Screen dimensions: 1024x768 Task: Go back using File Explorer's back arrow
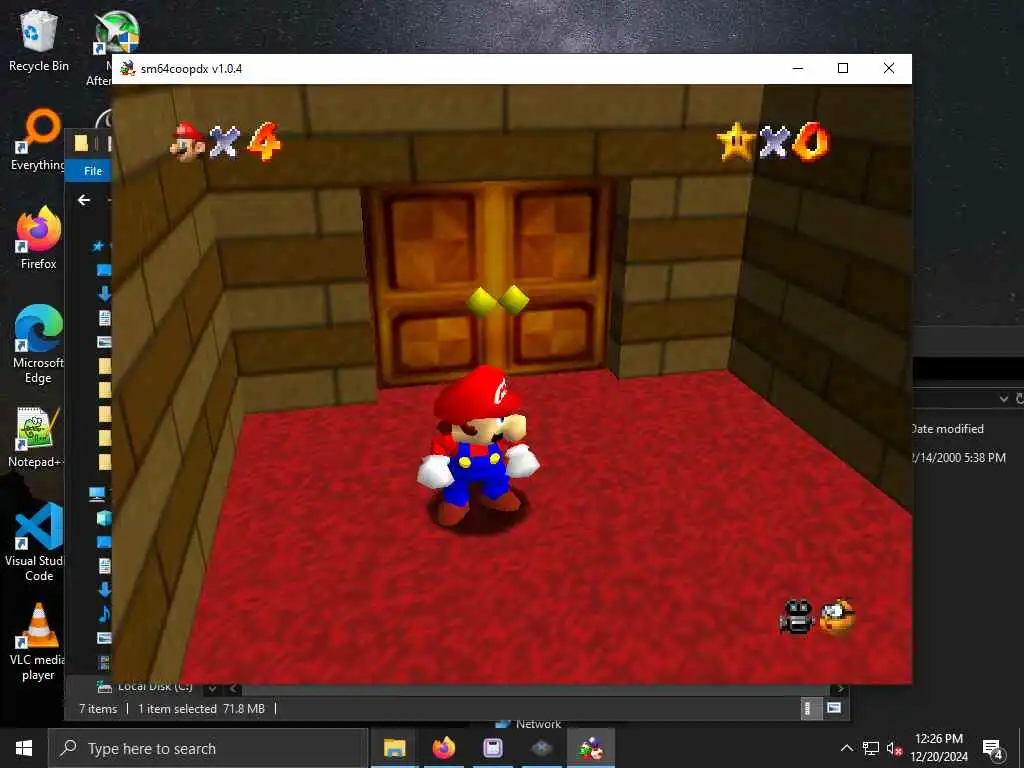84,200
